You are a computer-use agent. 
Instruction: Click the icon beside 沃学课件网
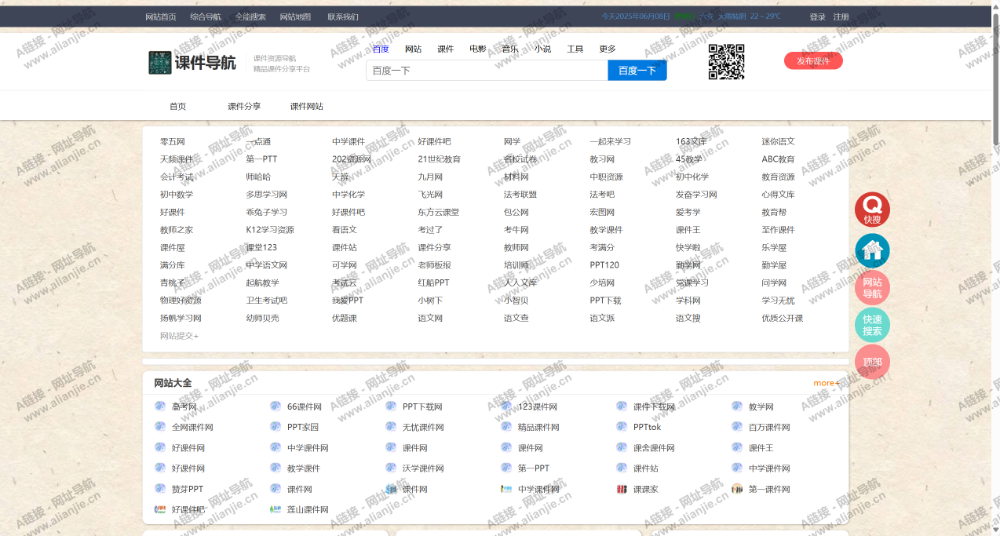[391, 468]
